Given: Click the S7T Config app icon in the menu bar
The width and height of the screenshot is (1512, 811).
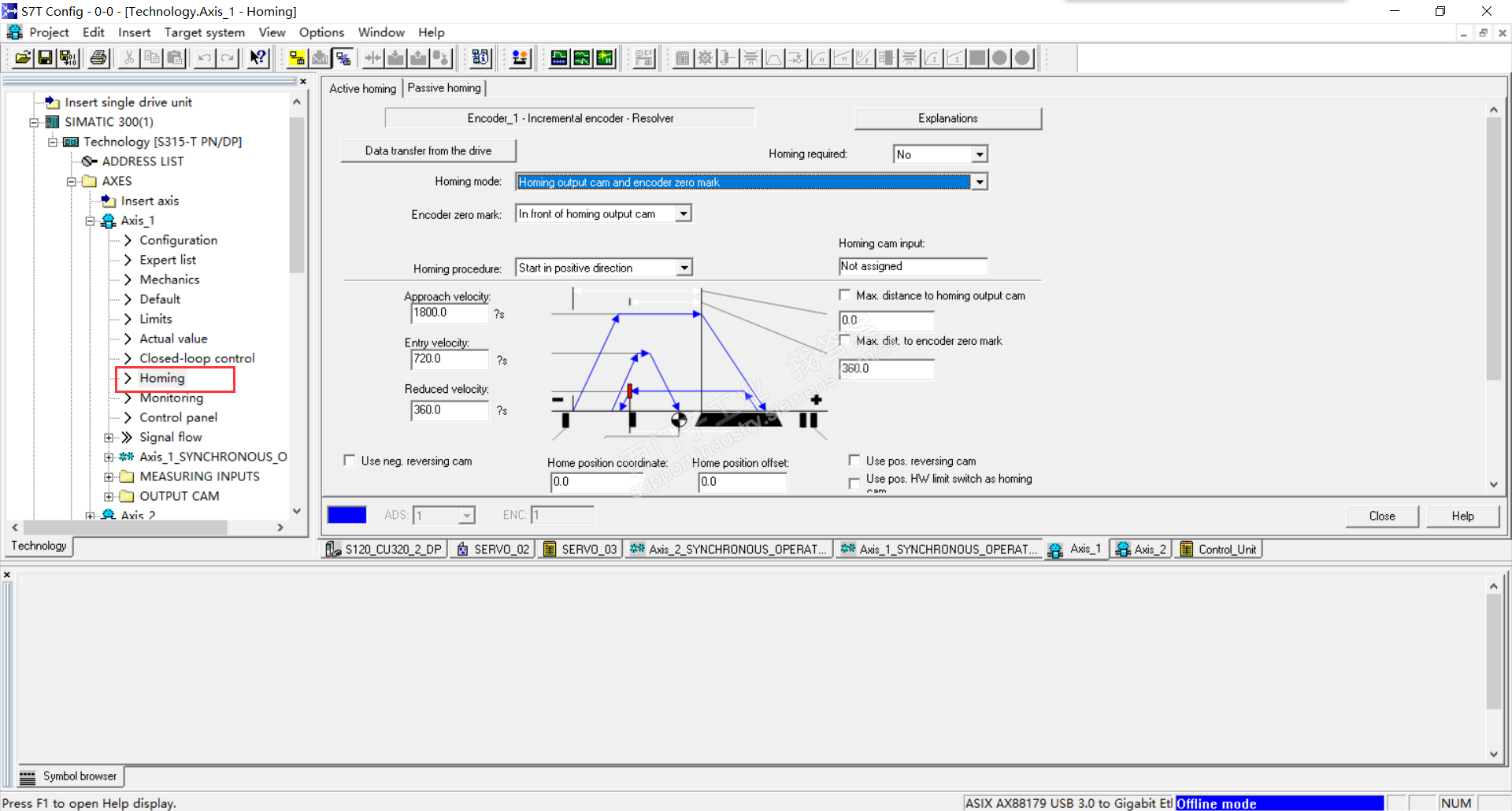Looking at the screenshot, I should point(14,32).
